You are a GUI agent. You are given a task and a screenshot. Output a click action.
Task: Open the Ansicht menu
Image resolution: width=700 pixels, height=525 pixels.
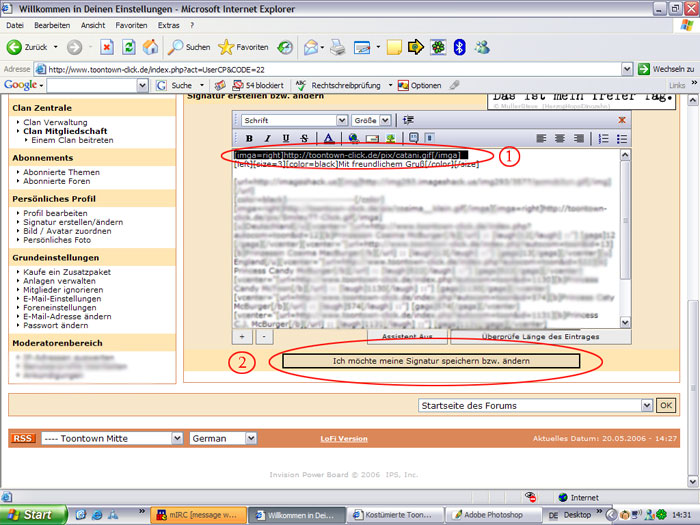click(x=93, y=25)
